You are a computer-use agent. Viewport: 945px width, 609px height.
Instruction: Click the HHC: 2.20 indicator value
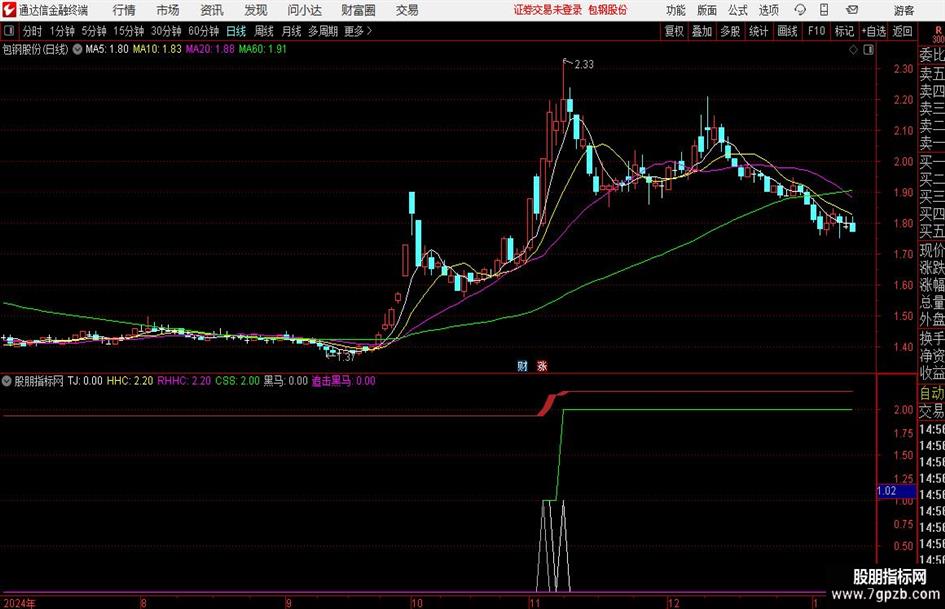[130, 381]
